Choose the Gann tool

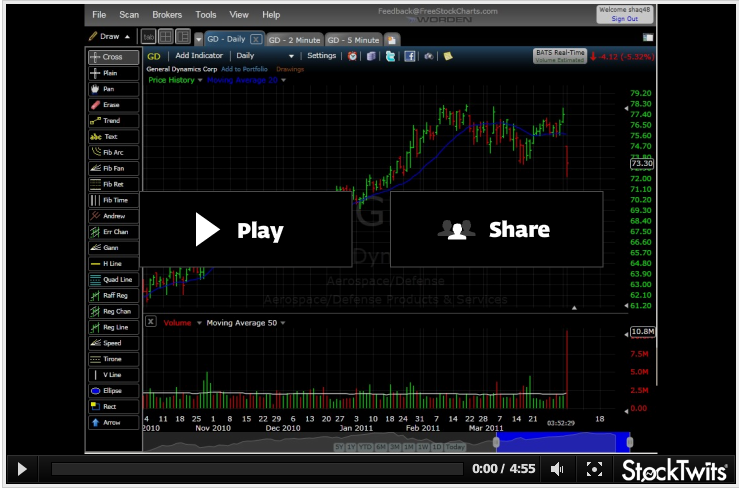pos(113,248)
